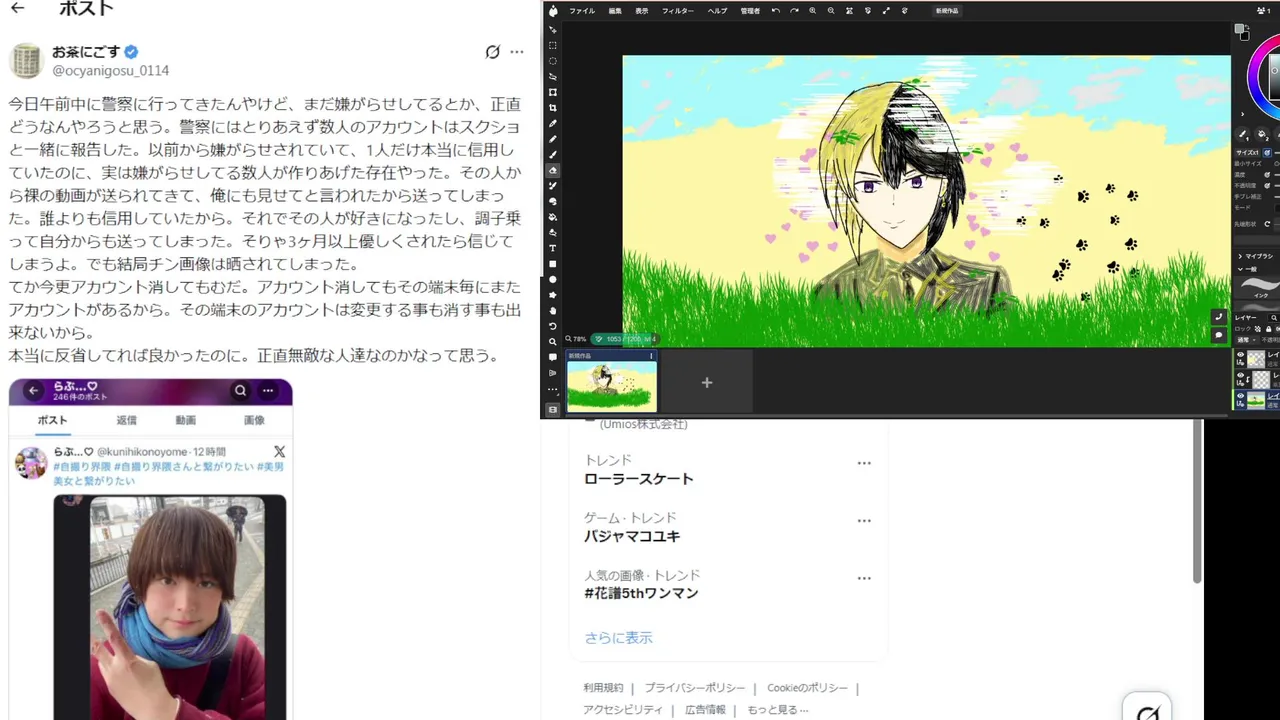The height and width of the screenshot is (720, 1280).
Task: Open the 編集 menu
Action: coord(615,11)
